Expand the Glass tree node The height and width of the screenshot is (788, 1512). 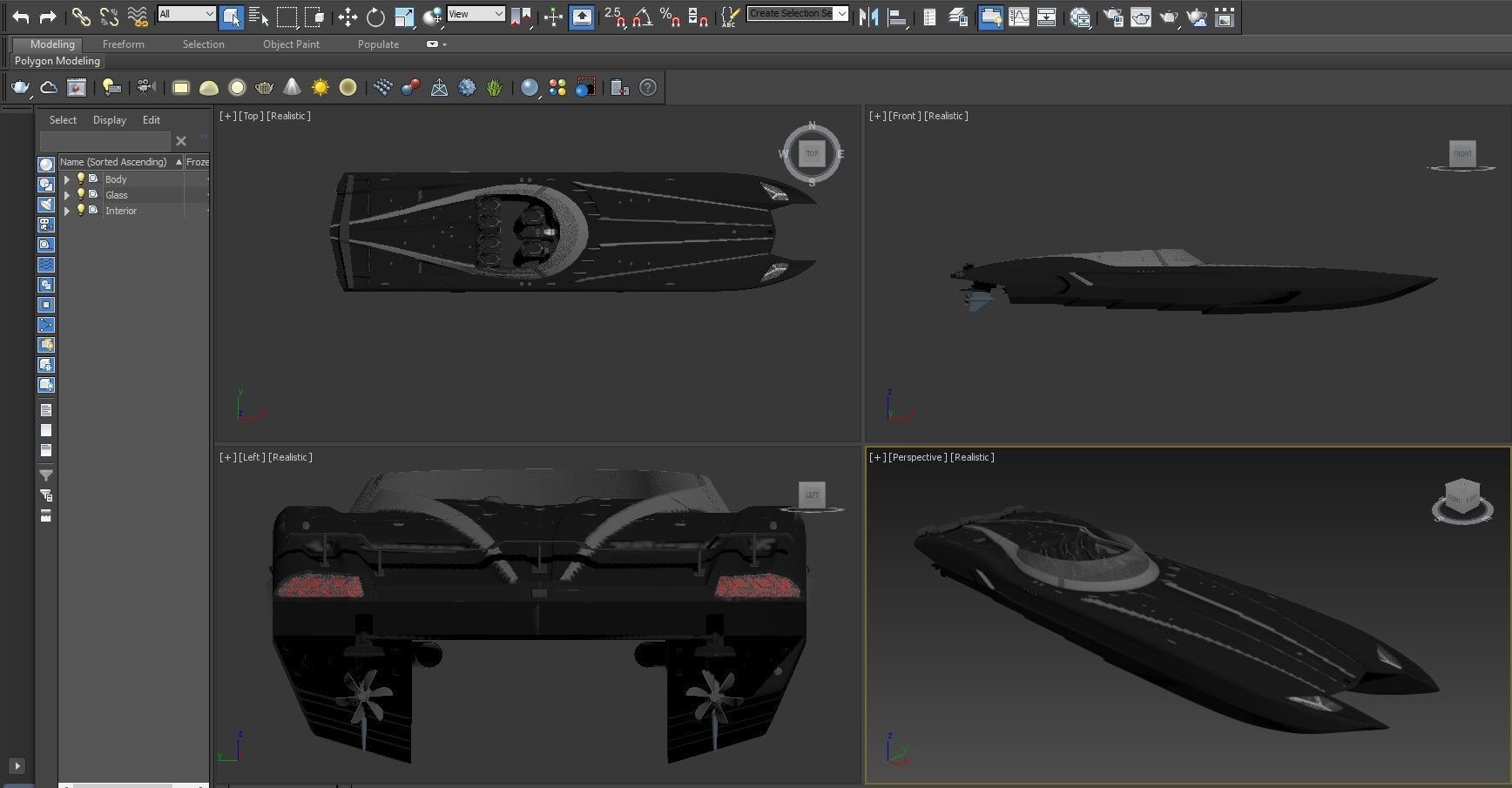click(67, 195)
